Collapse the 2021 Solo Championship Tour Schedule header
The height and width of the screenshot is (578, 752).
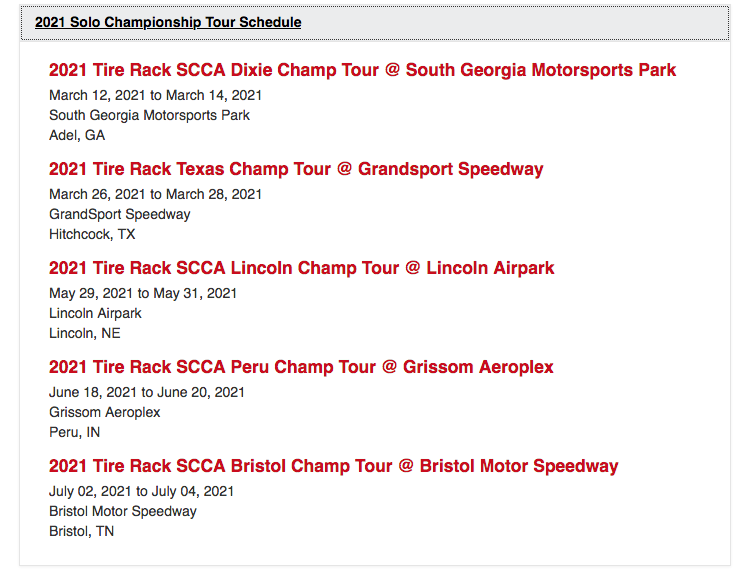click(x=168, y=22)
